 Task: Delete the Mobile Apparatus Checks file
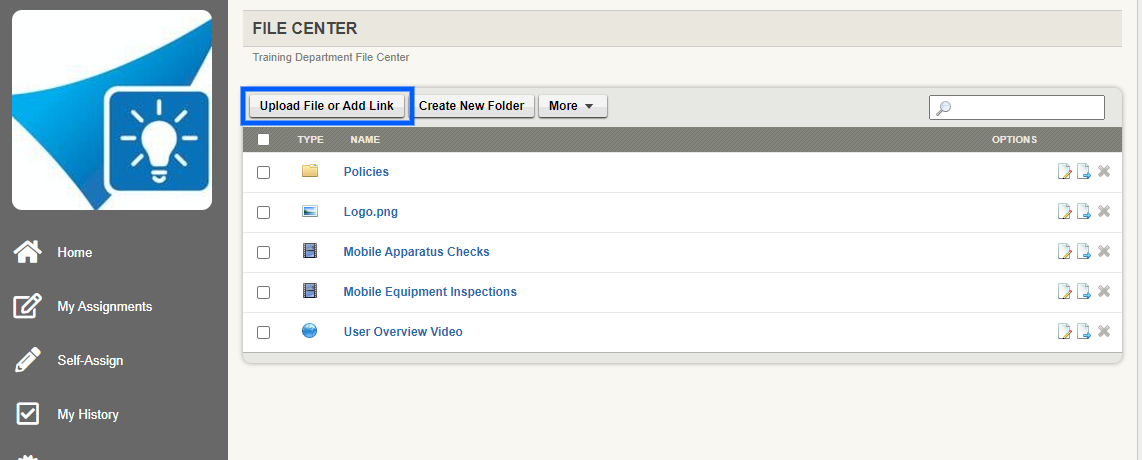(1104, 251)
